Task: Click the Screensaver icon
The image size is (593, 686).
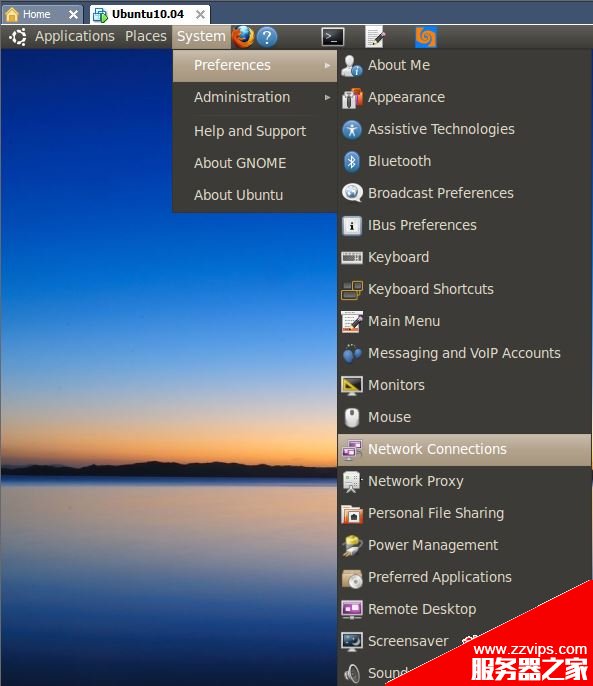Action: (x=352, y=641)
